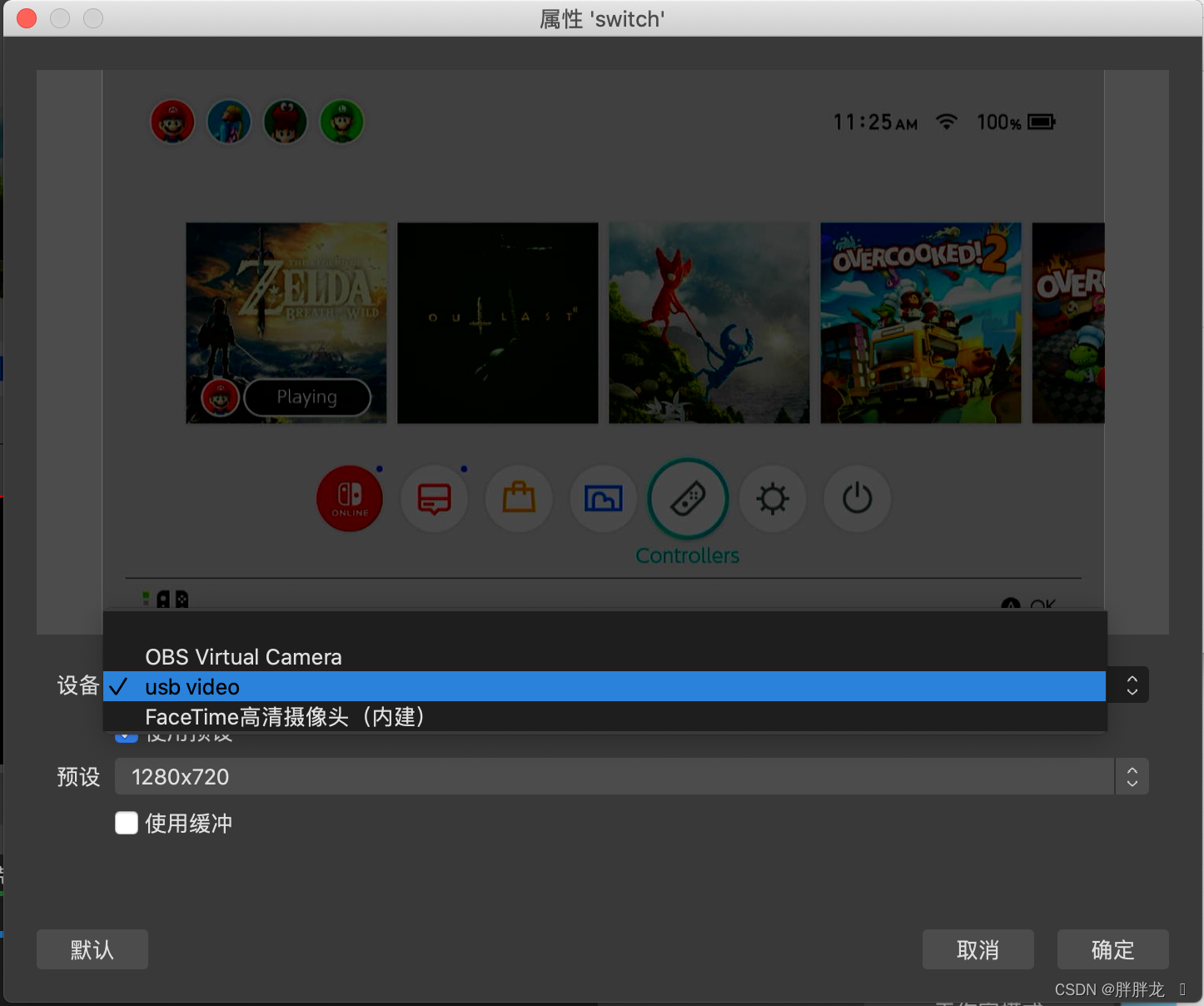Image resolution: width=1204 pixels, height=1006 pixels.
Task: Click the Nintendo Switch Online icon in preview
Action: 350,498
